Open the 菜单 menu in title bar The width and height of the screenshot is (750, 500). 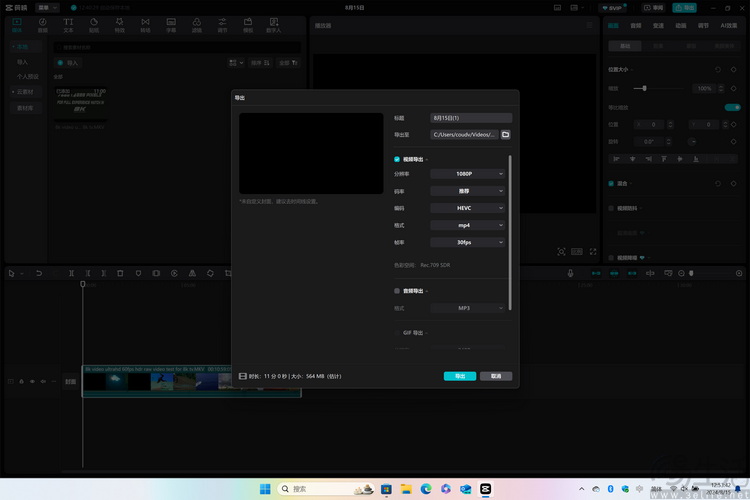[x=46, y=7]
